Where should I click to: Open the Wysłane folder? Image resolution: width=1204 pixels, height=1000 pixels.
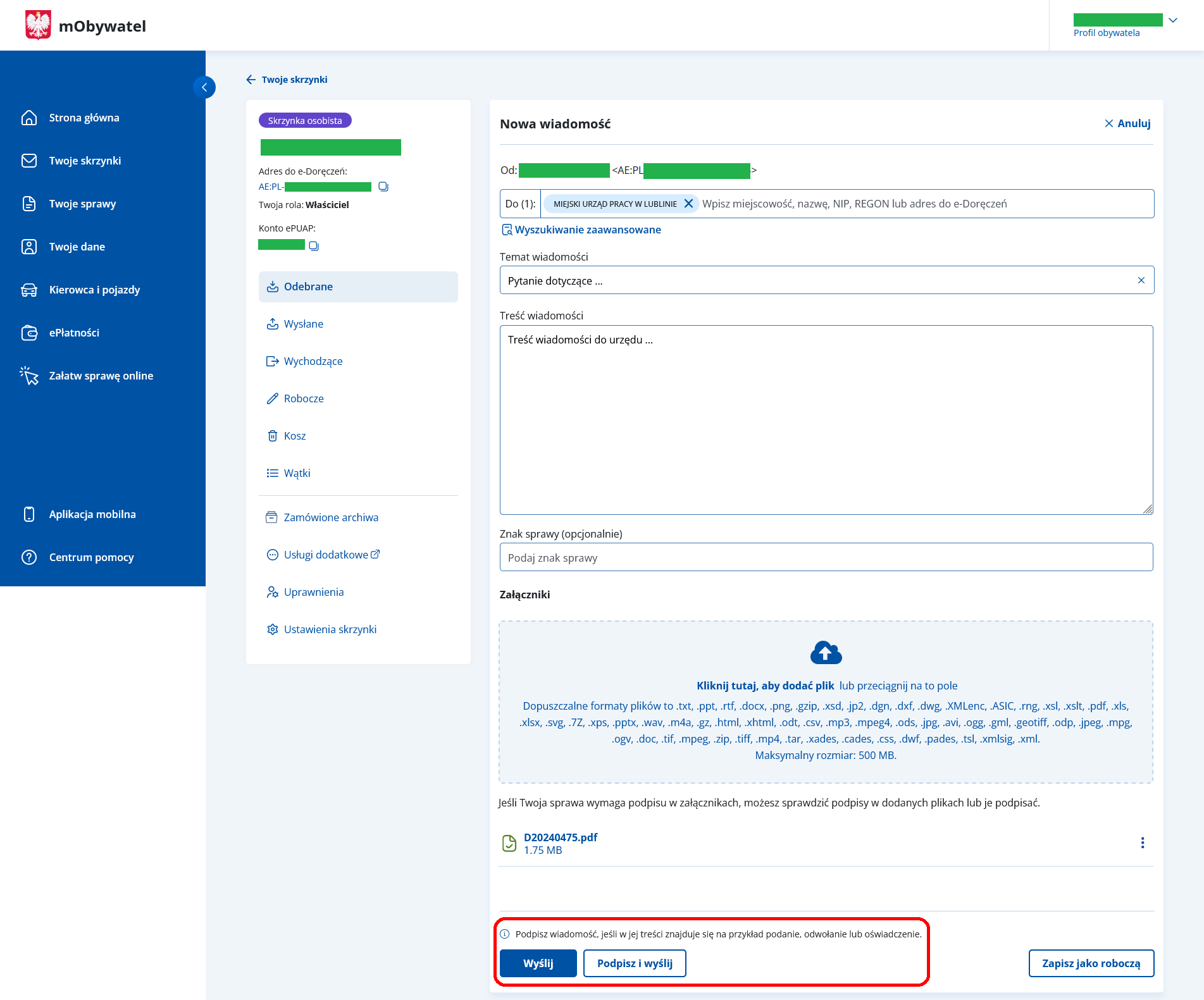tap(303, 324)
